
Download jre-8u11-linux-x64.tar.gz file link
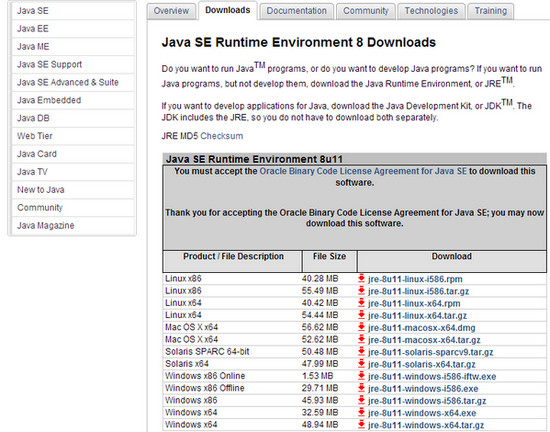coord(417,316)
